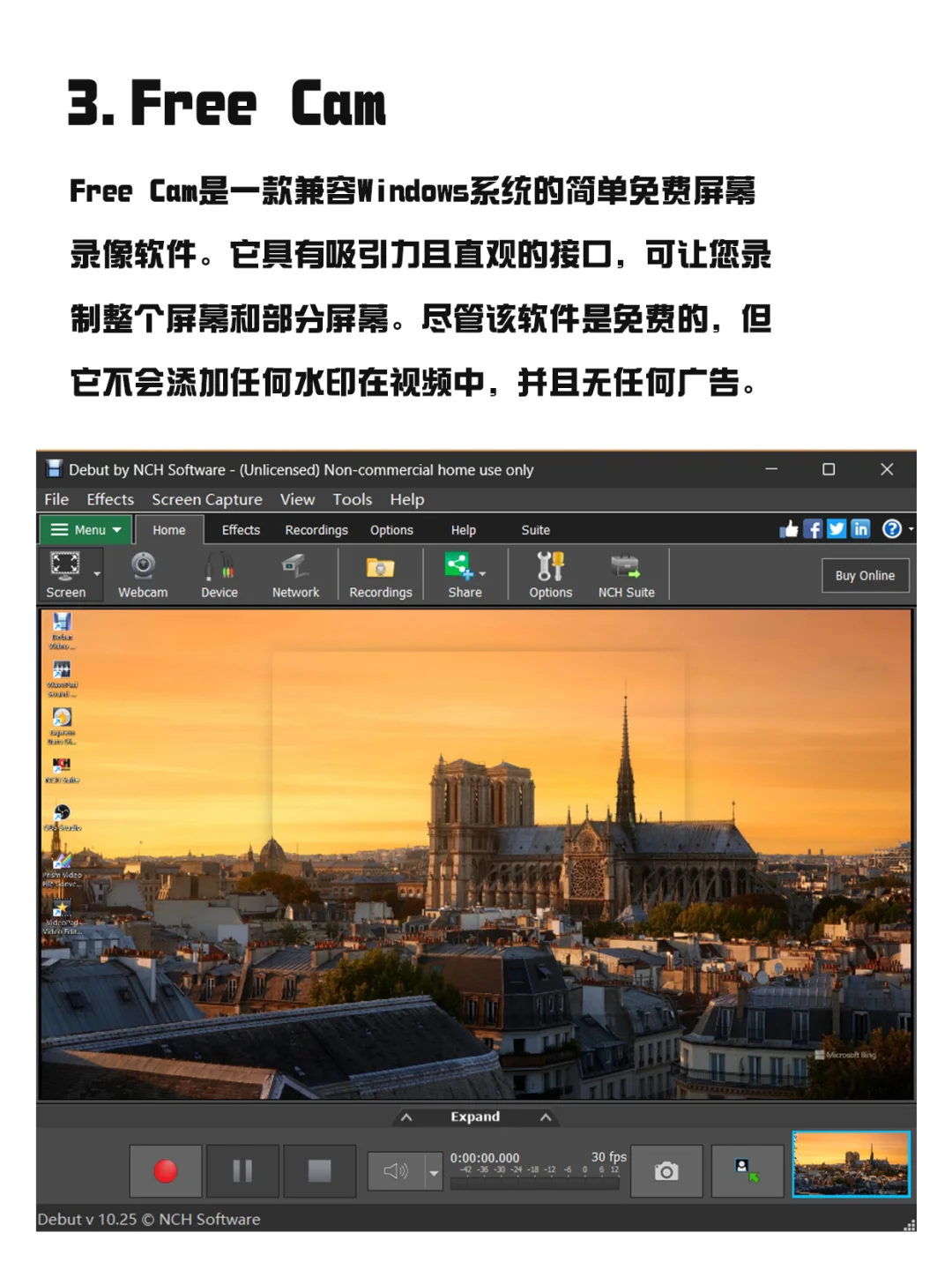Image resolution: width=952 pixels, height=1270 pixels.
Task: Open the Help menu in menu bar
Action: pos(407,499)
